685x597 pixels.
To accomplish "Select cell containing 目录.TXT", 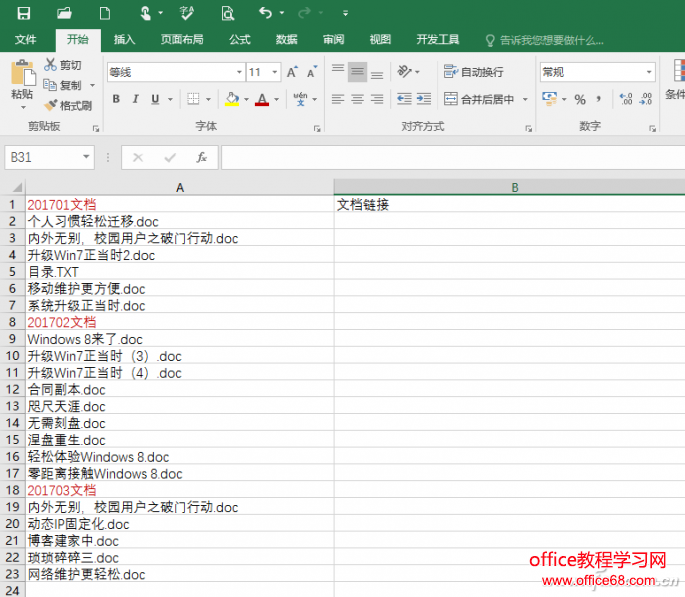I will tap(180, 272).
